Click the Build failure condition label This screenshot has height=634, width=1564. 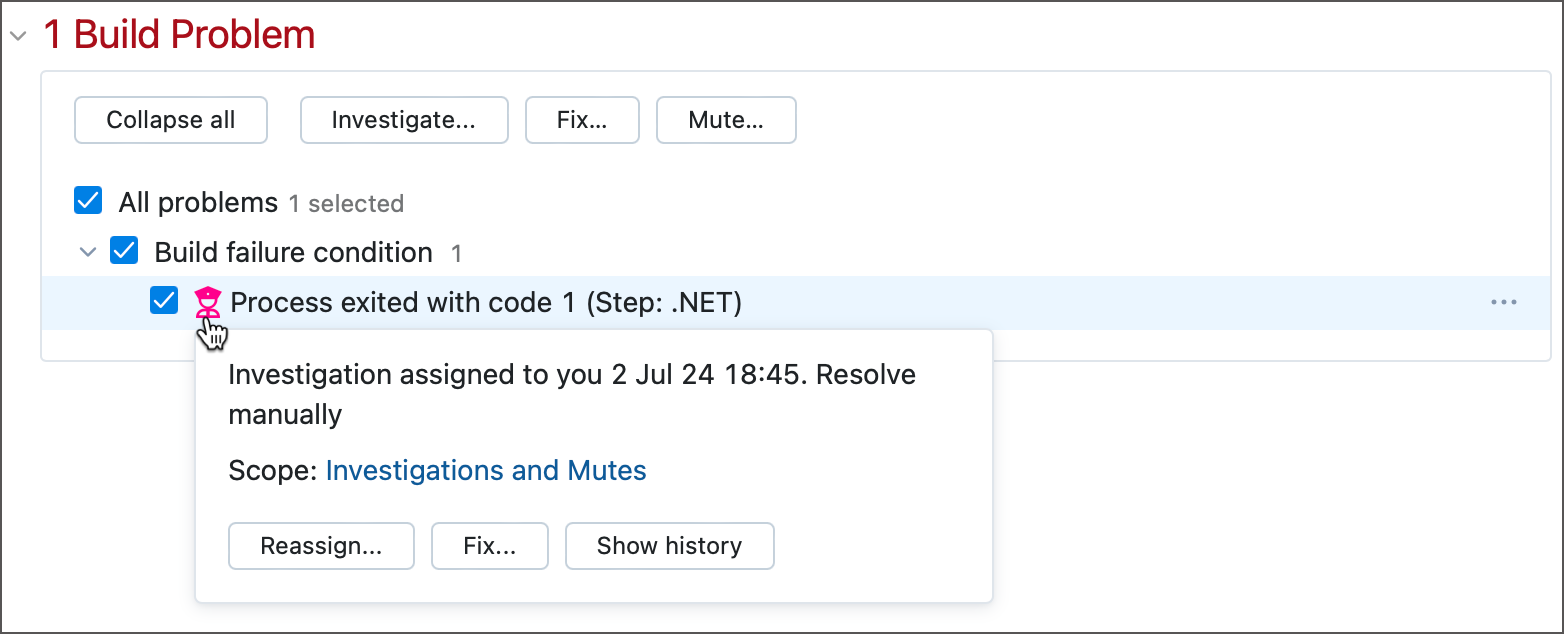tap(293, 252)
